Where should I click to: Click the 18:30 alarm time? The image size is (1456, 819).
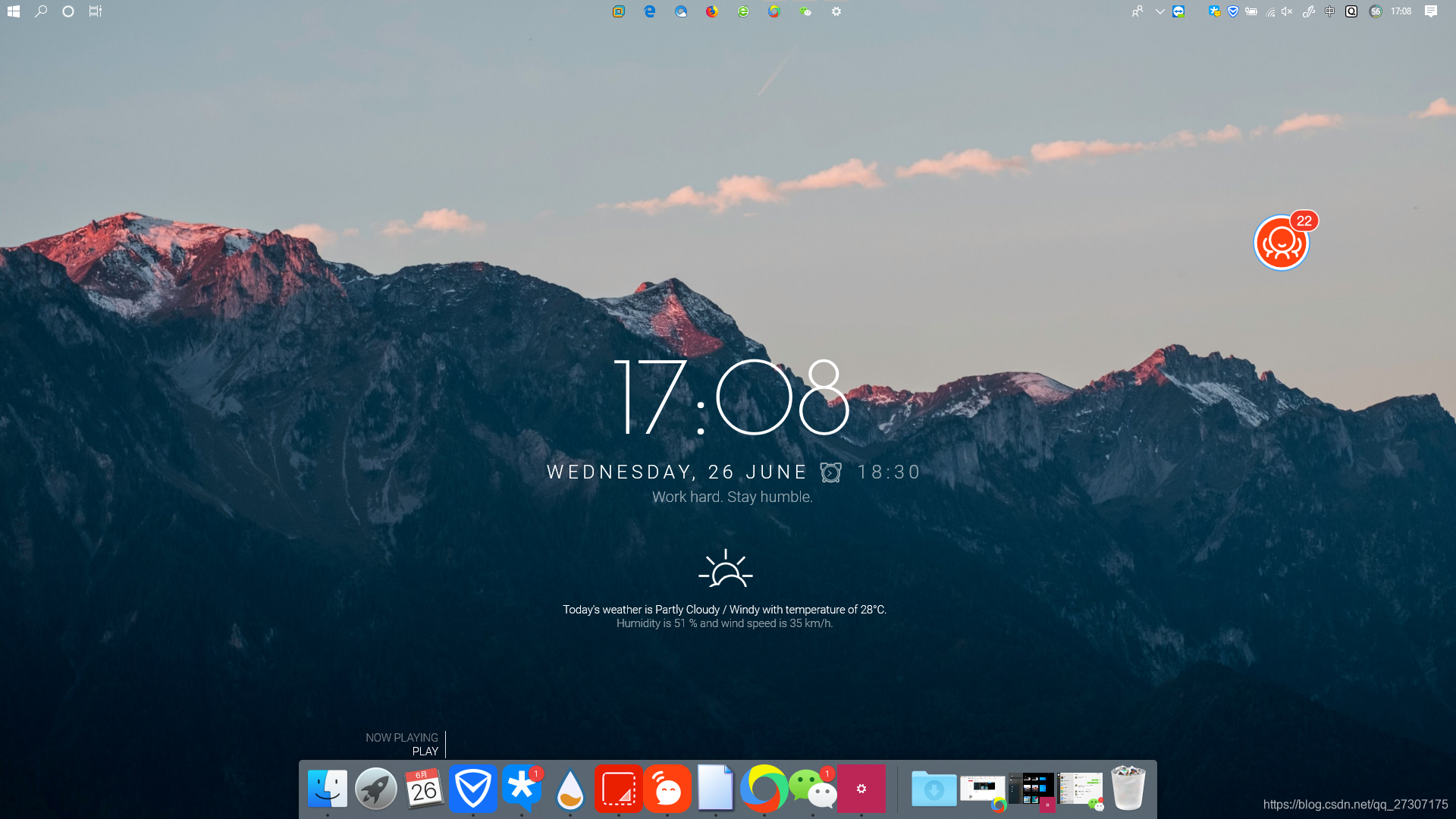click(x=889, y=472)
